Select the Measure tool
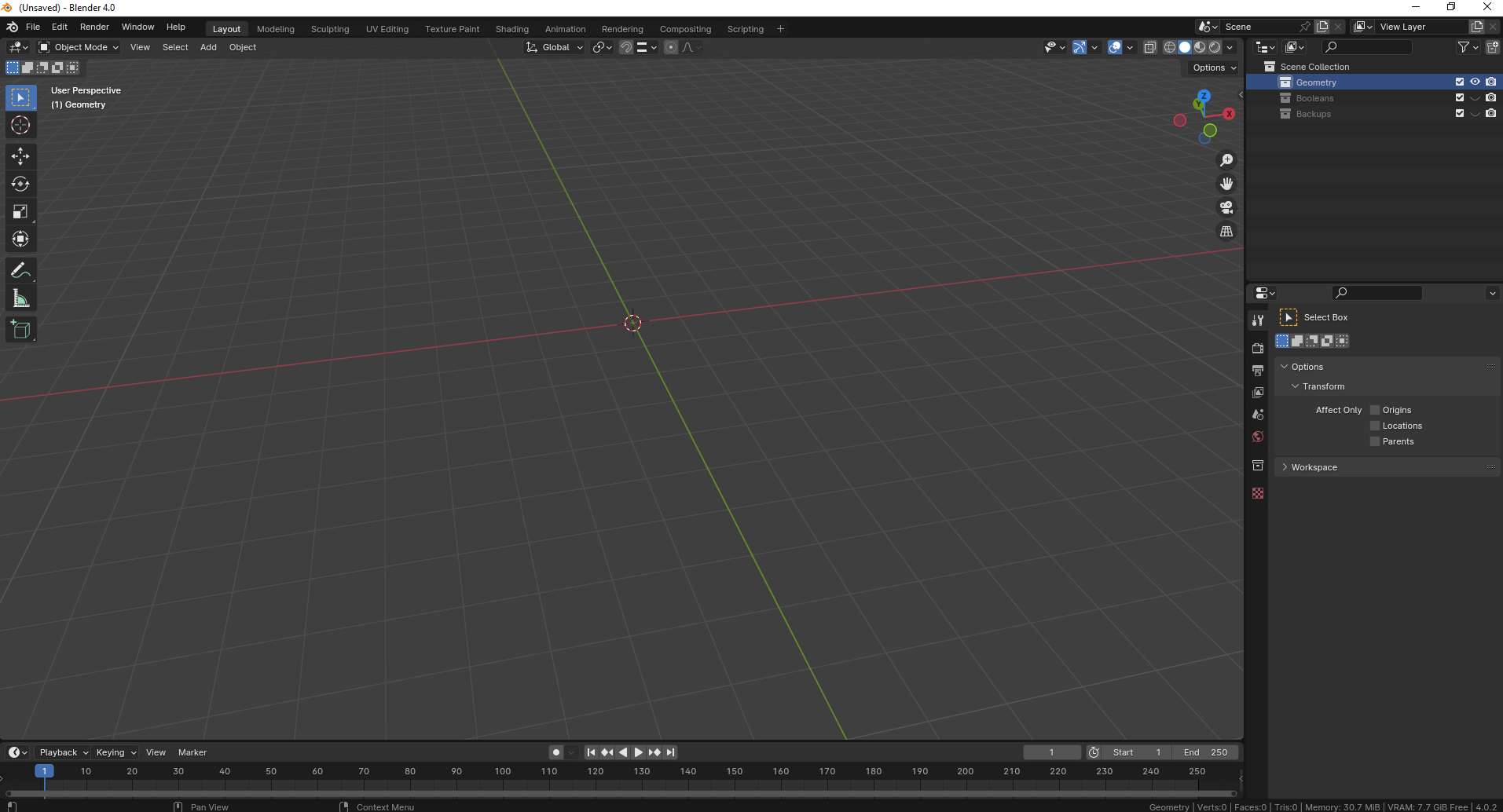Screen dimensions: 1503x812 20,298
